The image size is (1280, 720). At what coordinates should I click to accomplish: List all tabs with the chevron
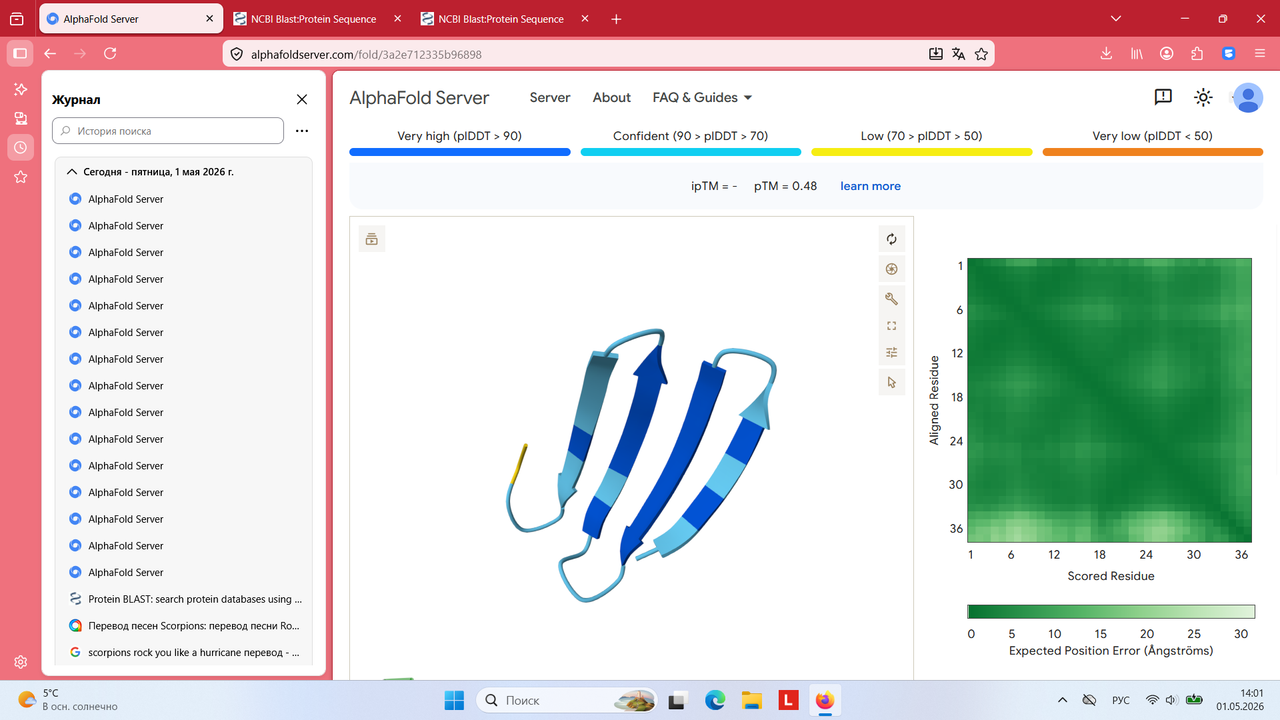1117,19
